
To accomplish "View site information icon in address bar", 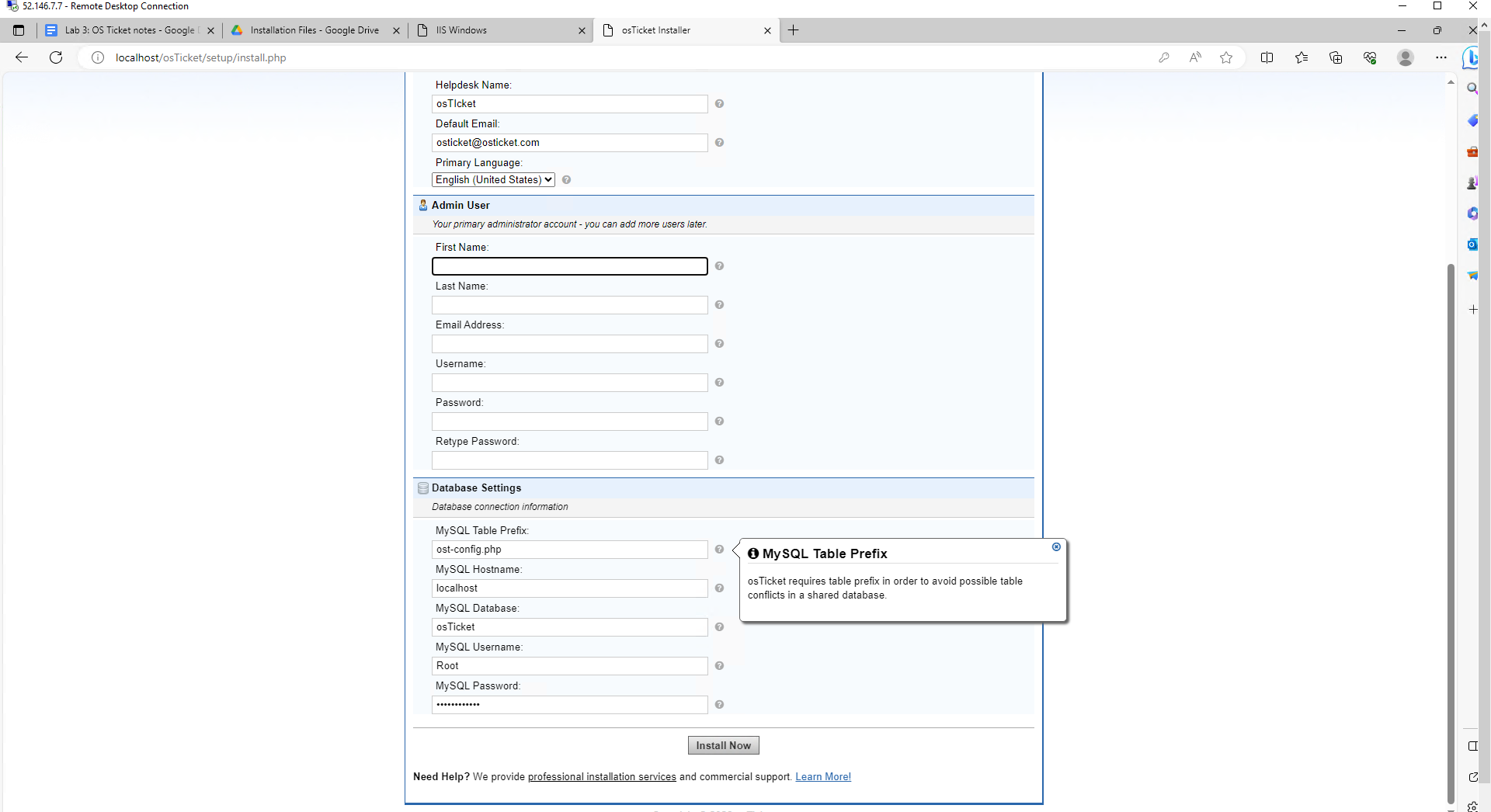I will point(98,57).
